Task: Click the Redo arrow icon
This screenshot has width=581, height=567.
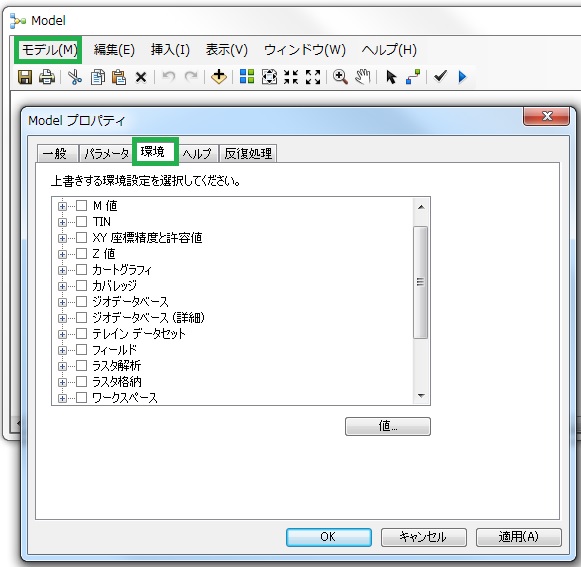Action: 191,77
